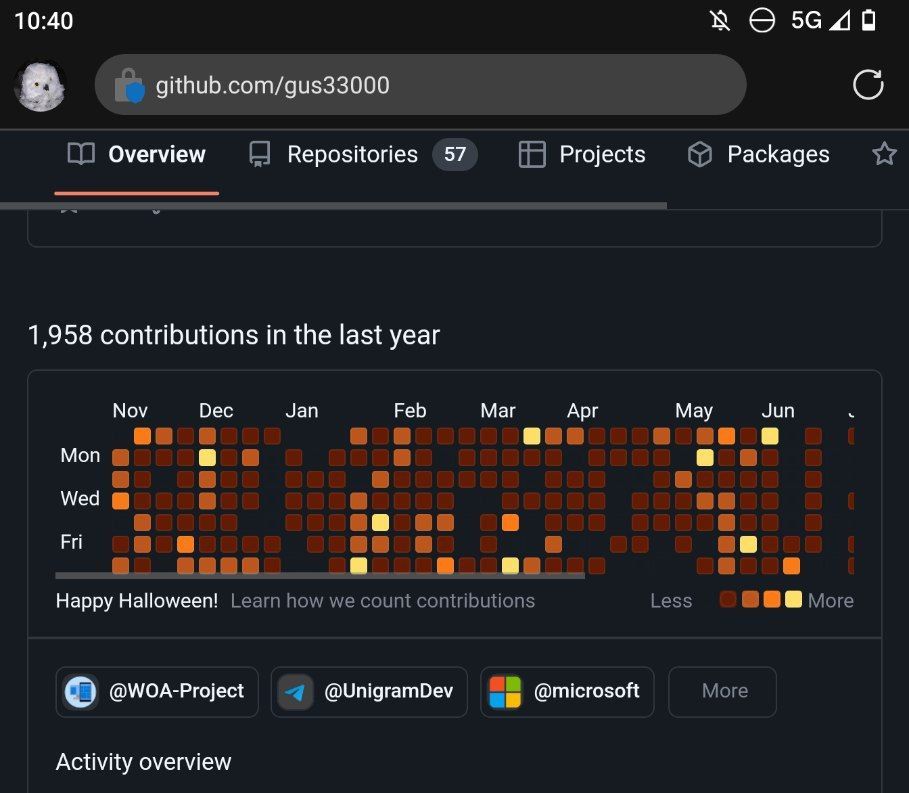Click the brightest yellow legend swatch
909x793 pixels.
click(x=794, y=600)
